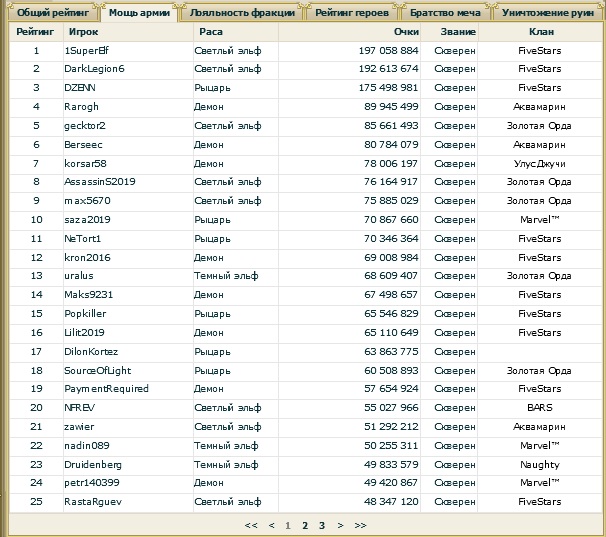Go to page 2 of rankings
This screenshot has width=606, height=537.
point(305,524)
